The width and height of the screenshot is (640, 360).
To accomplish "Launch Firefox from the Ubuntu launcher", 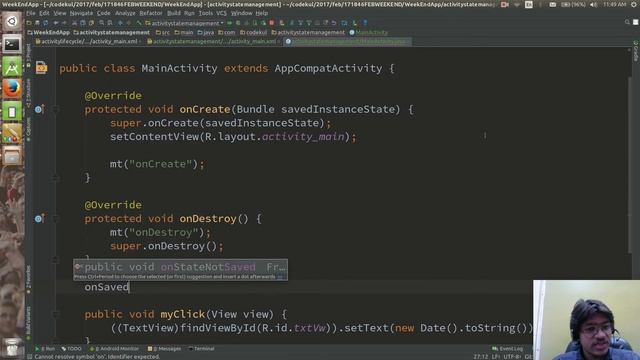I will point(12,89).
